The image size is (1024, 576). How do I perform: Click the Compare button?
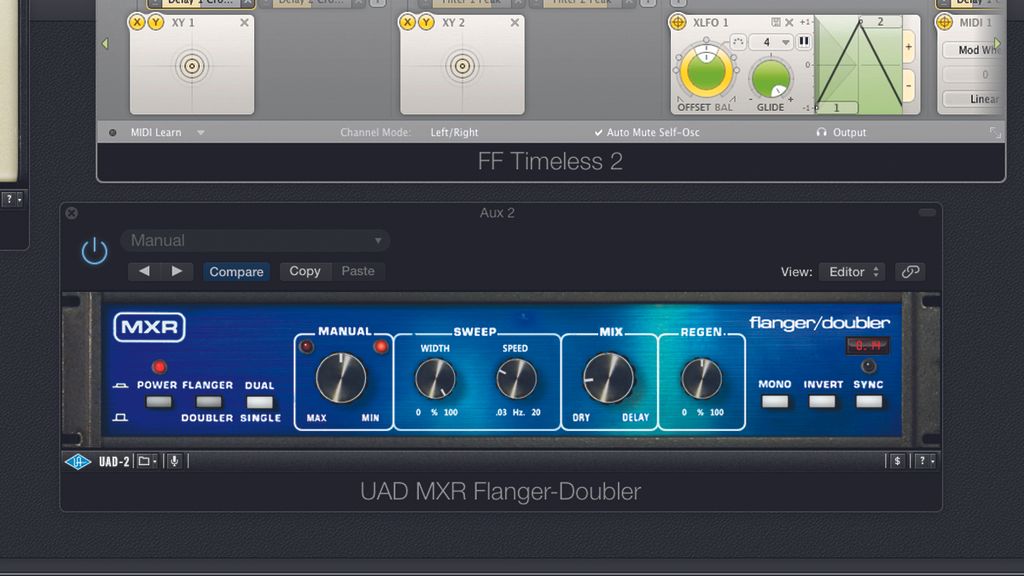click(x=236, y=271)
